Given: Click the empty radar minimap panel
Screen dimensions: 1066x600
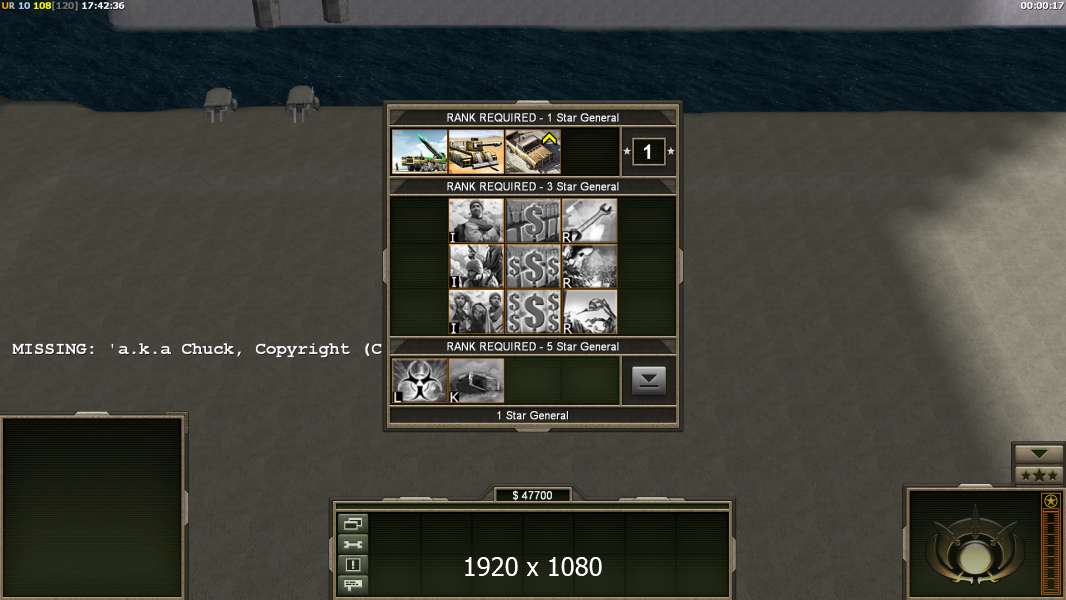Looking at the screenshot, I should 93,506.
